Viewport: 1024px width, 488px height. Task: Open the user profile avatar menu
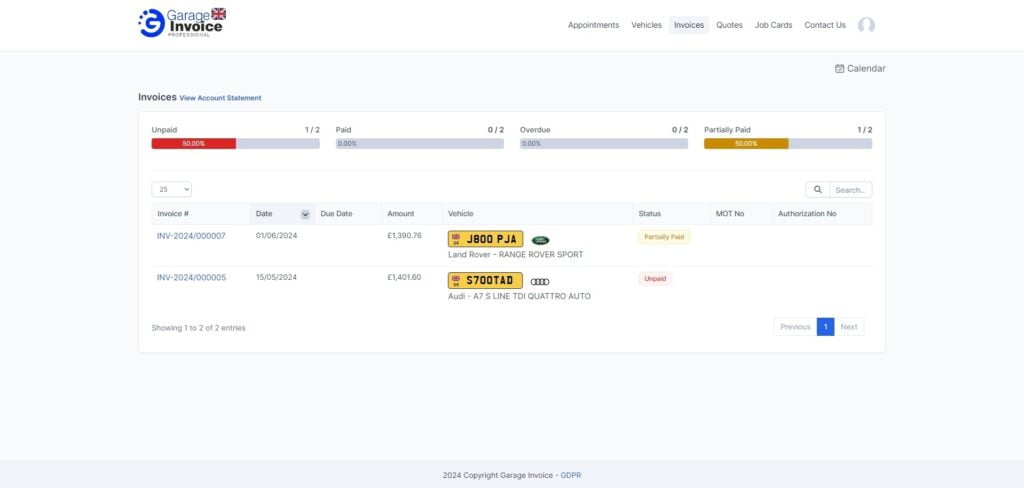click(x=866, y=25)
